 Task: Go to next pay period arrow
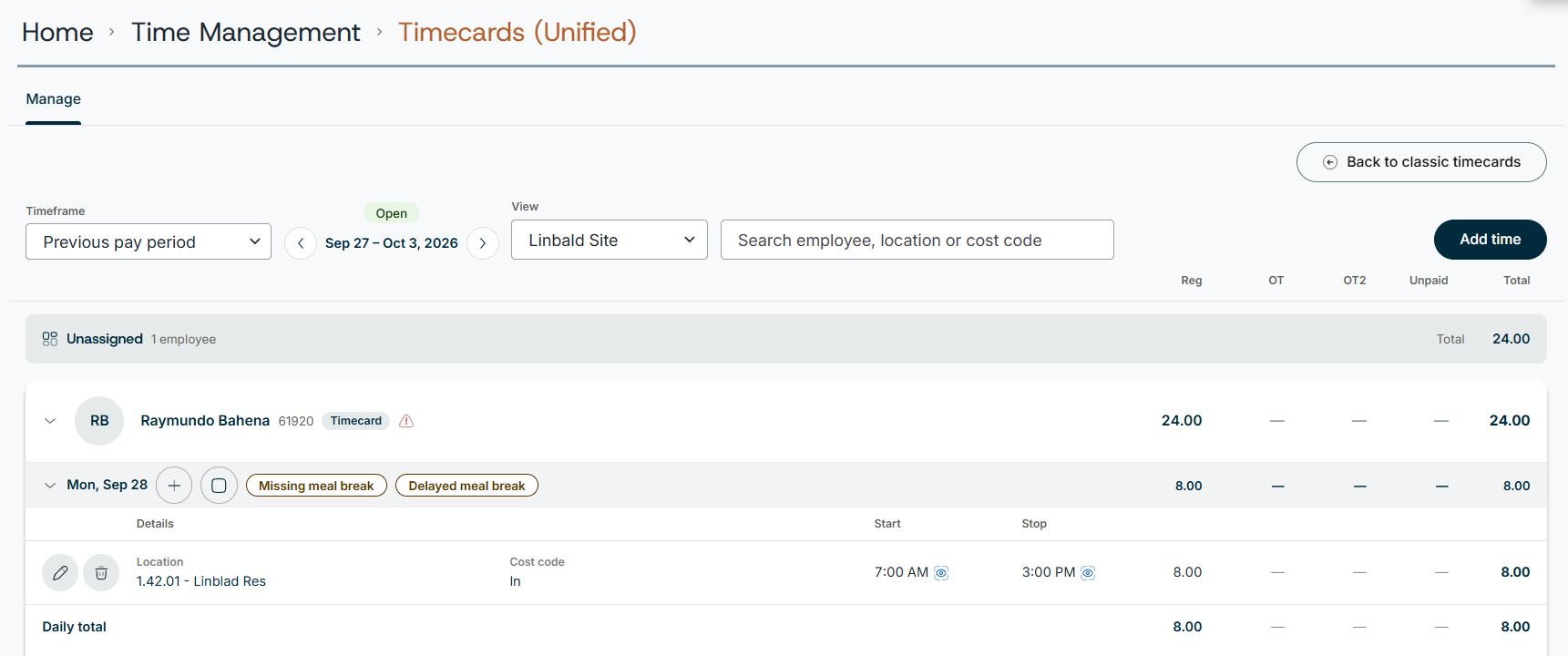tap(483, 243)
